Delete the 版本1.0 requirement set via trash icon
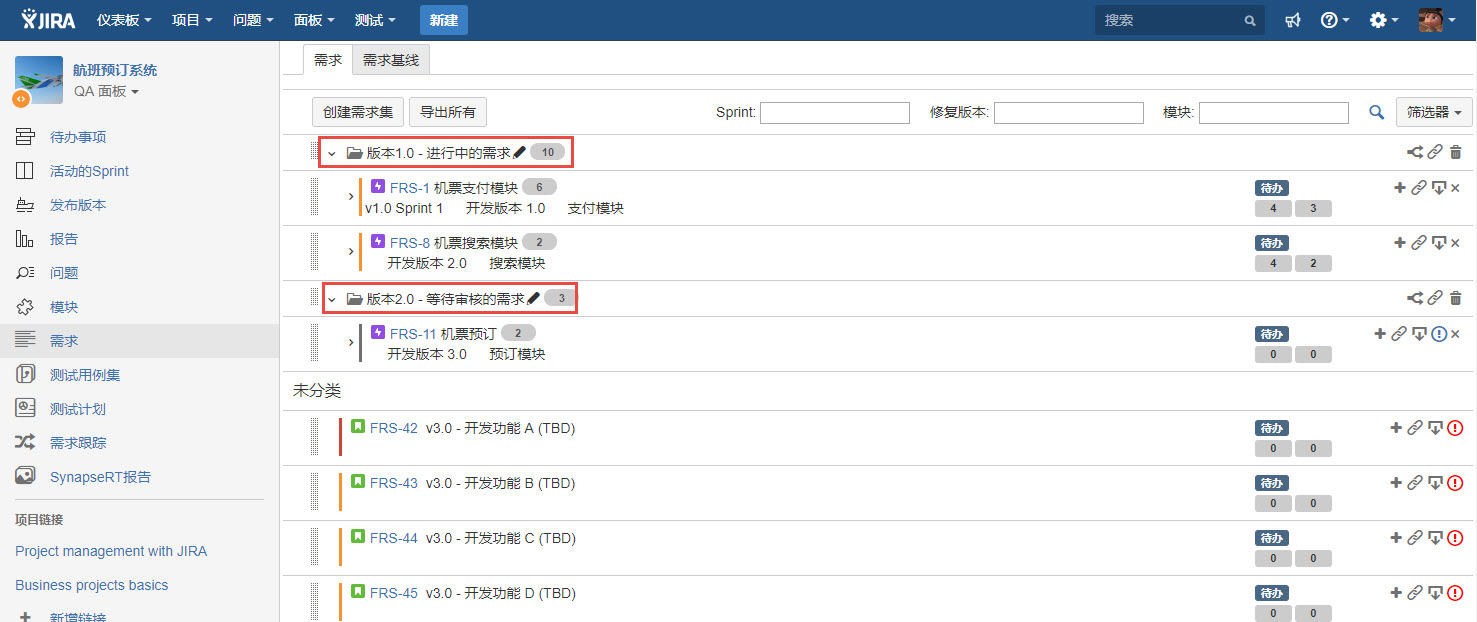 (x=1455, y=153)
